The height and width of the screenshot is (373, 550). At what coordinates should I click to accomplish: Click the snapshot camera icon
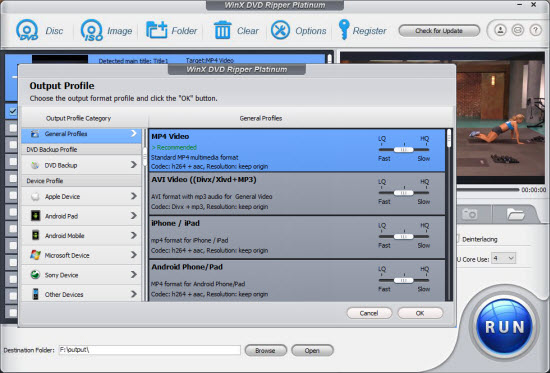(469, 214)
